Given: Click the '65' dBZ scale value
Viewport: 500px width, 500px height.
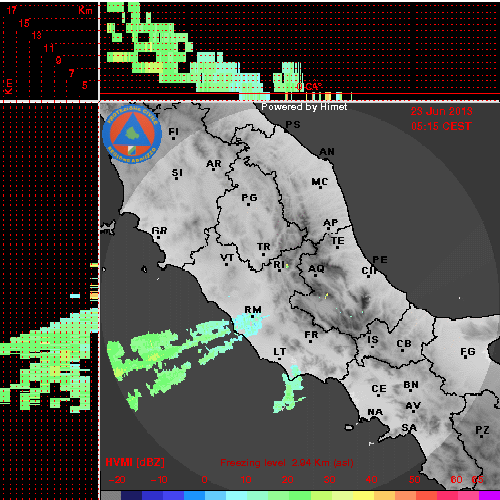Looking at the screenshot, I should point(477,480).
